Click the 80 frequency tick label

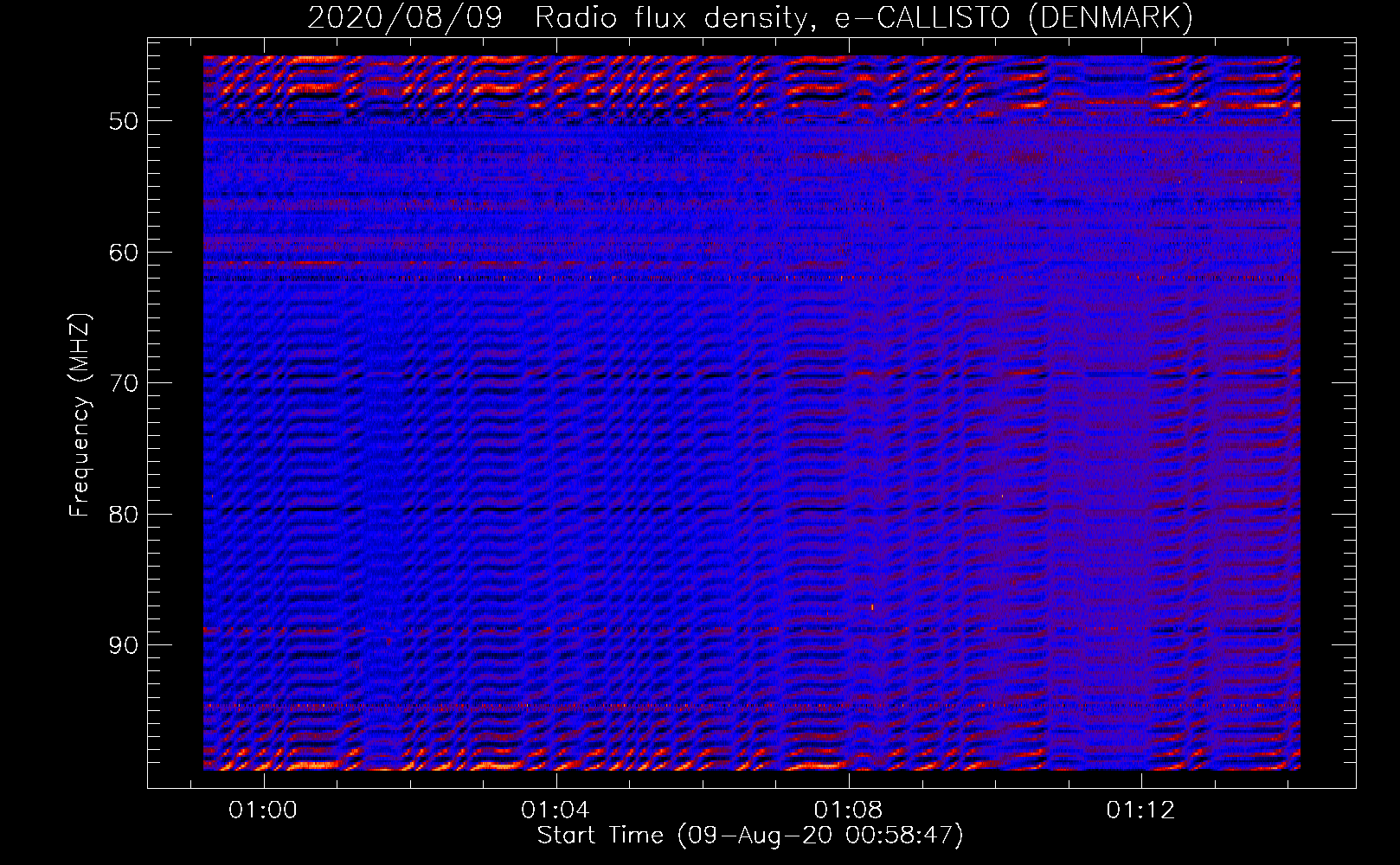(x=124, y=515)
